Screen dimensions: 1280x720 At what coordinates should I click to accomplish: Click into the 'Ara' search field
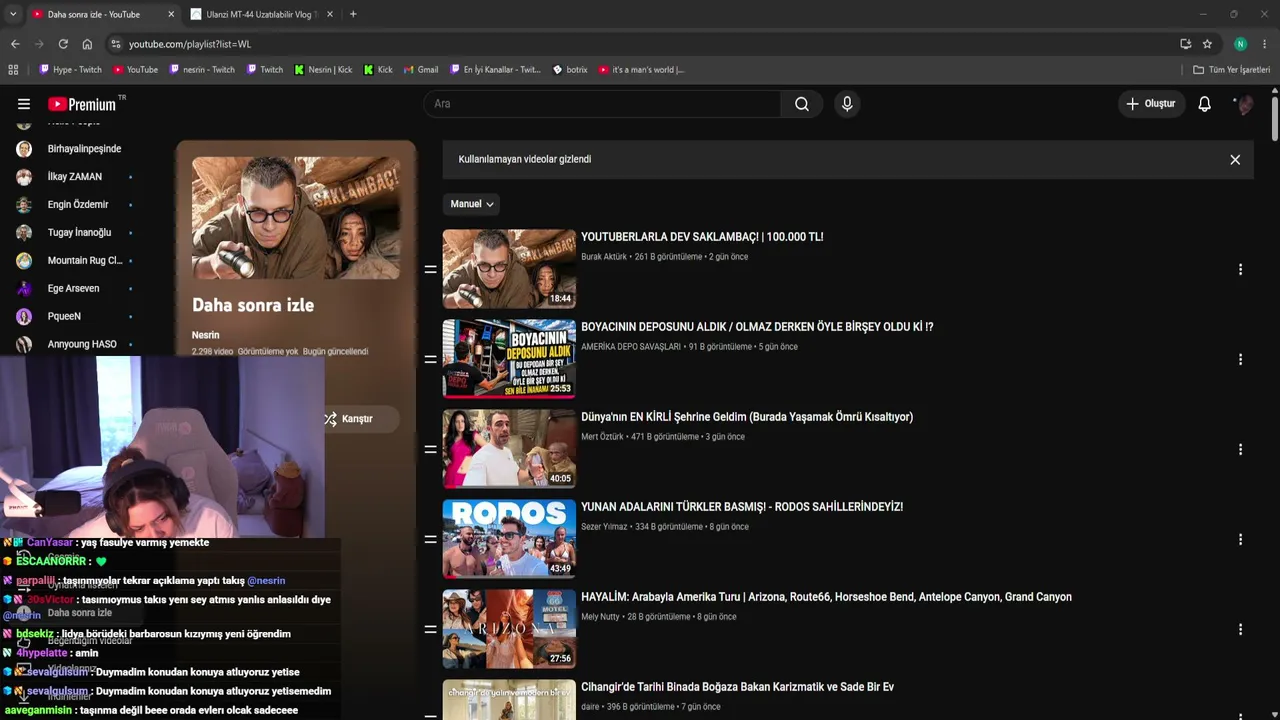[602, 104]
